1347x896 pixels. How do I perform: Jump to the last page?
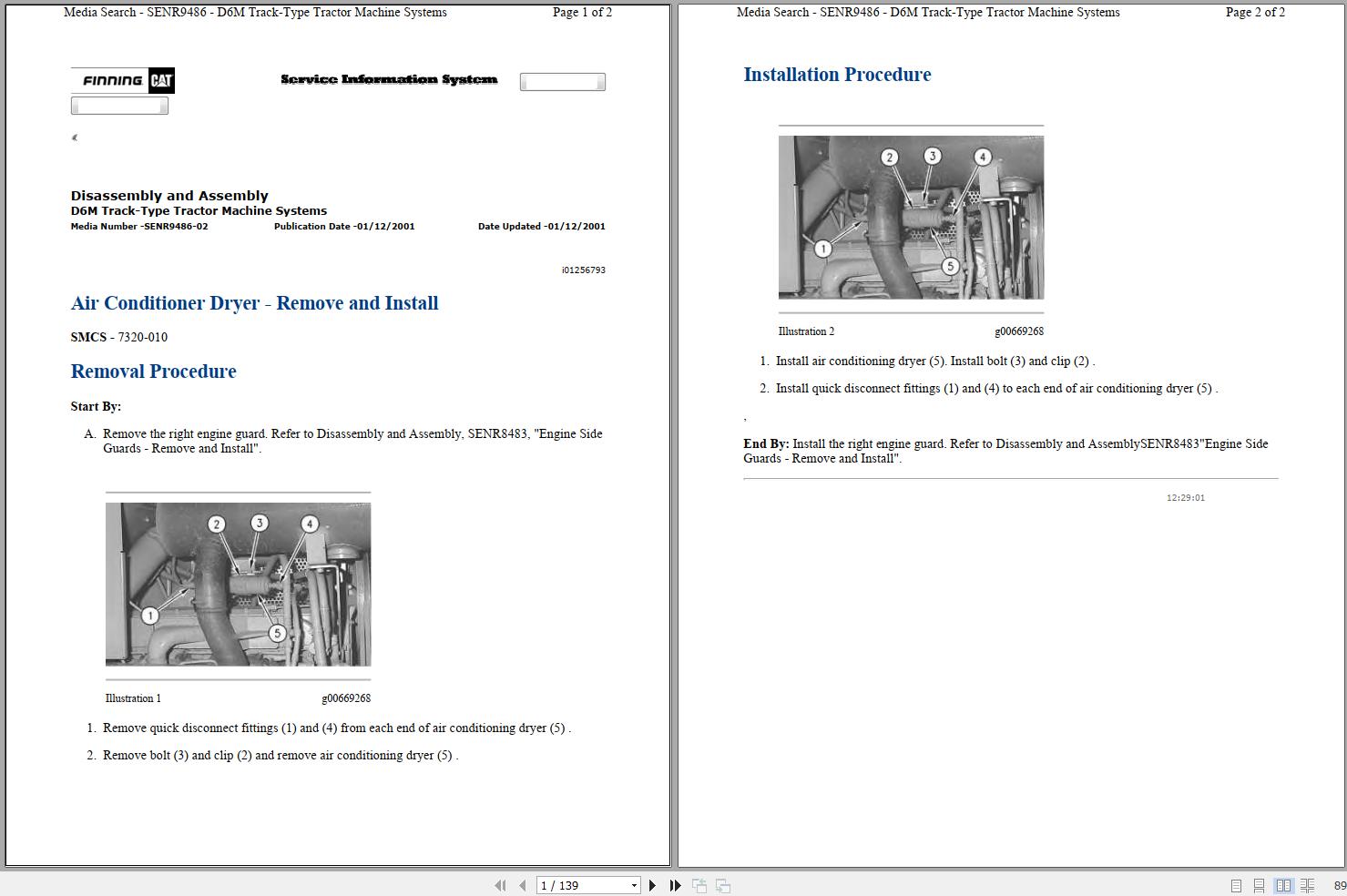(x=675, y=885)
